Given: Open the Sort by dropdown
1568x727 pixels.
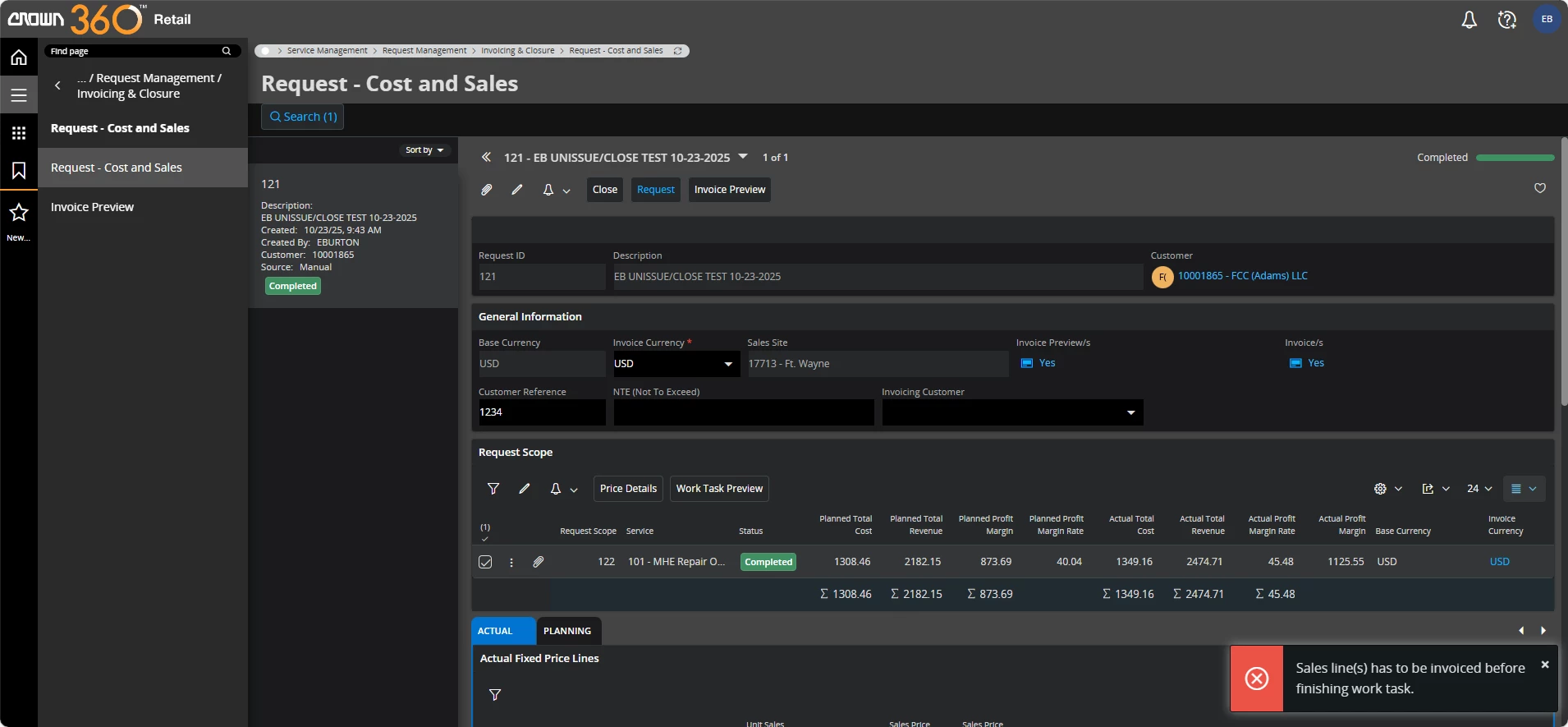Looking at the screenshot, I should pos(424,150).
